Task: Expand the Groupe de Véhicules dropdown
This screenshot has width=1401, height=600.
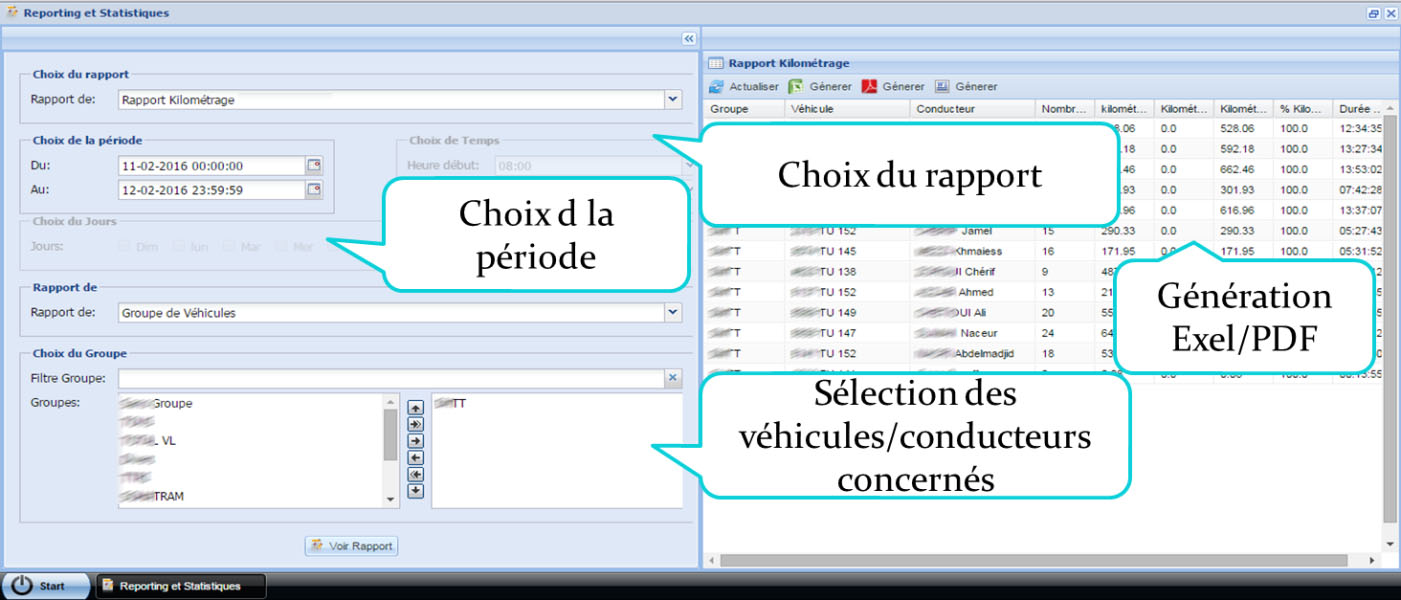Action: (x=673, y=313)
